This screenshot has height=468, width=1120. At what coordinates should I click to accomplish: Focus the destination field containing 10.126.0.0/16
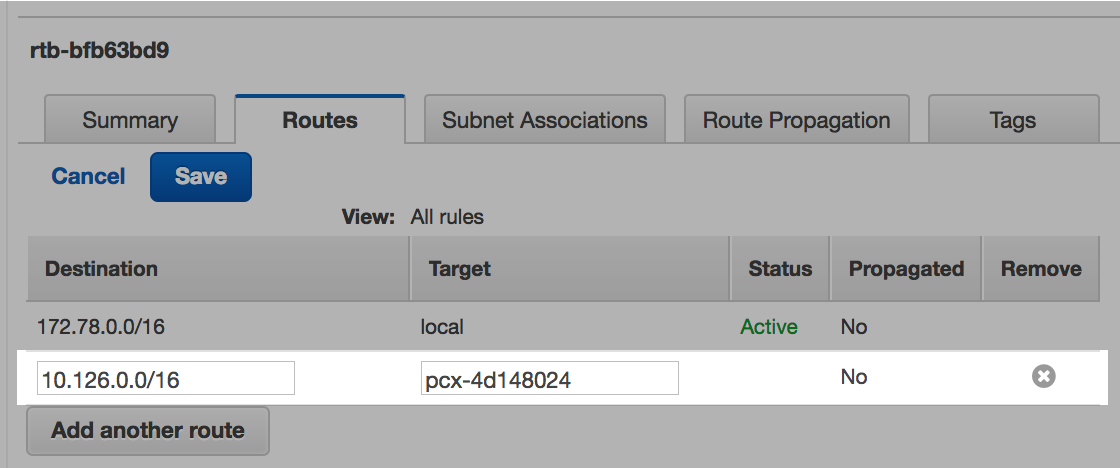pyautogui.click(x=166, y=379)
